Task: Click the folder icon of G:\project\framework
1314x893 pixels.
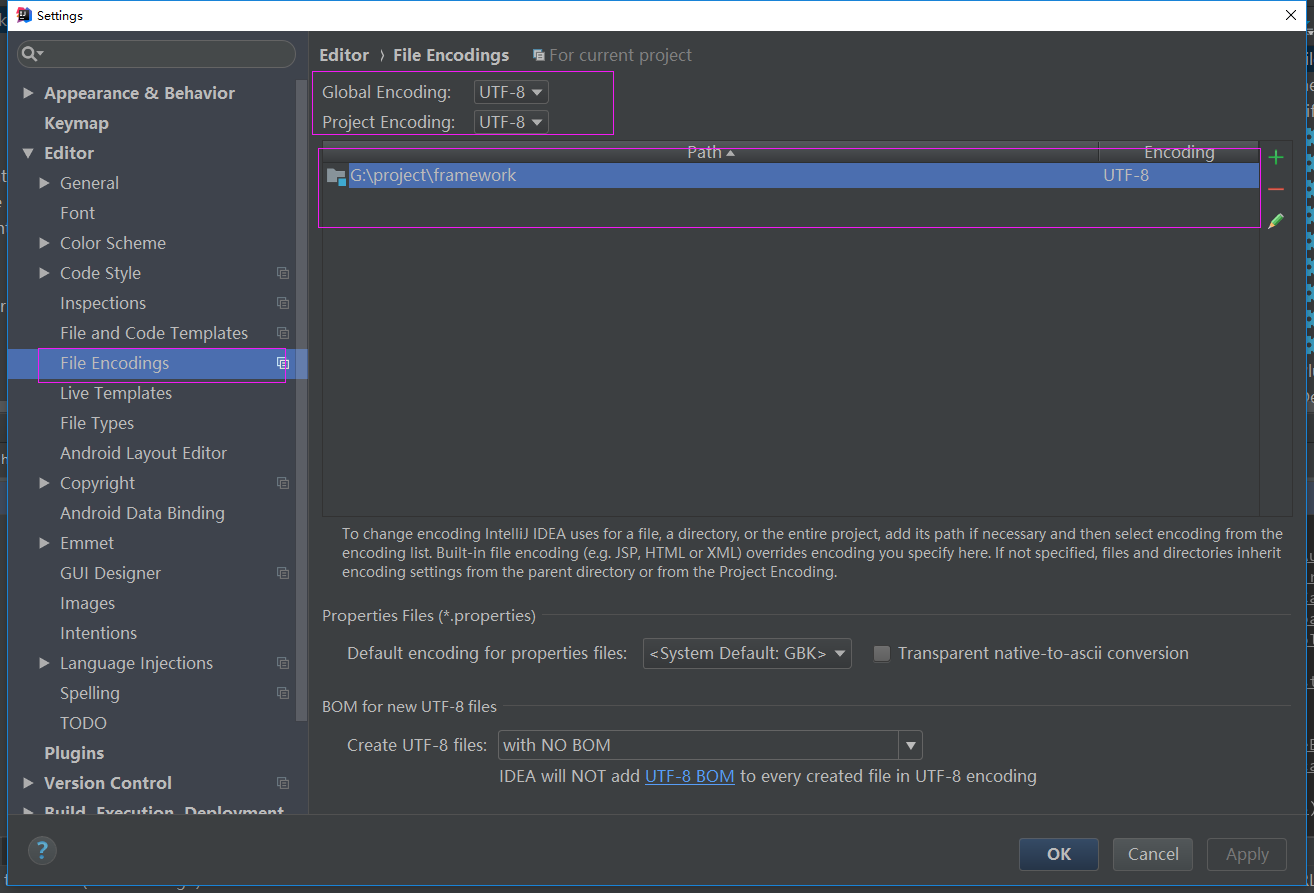Action: tap(336, 176)
